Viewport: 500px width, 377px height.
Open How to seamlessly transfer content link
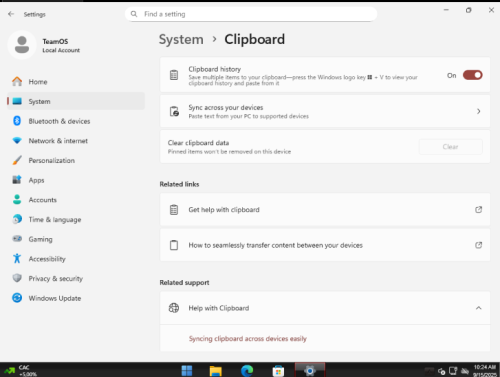(x=325, y=245)
